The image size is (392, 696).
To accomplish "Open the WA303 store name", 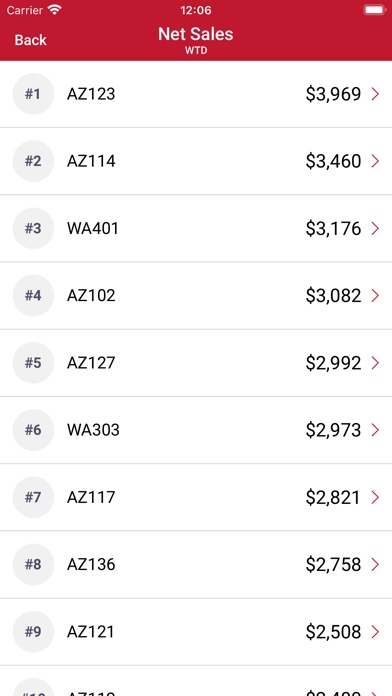I will (93, 430).
